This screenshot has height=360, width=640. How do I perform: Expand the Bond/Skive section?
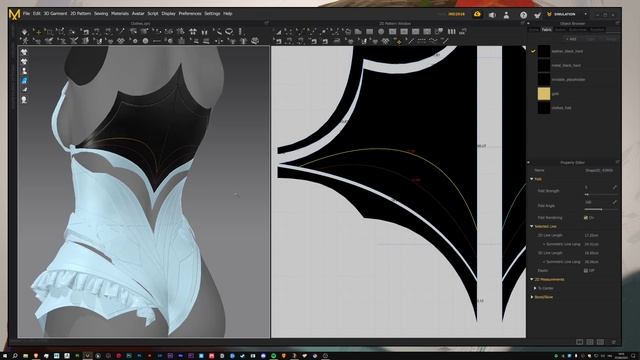coord(532,297)
